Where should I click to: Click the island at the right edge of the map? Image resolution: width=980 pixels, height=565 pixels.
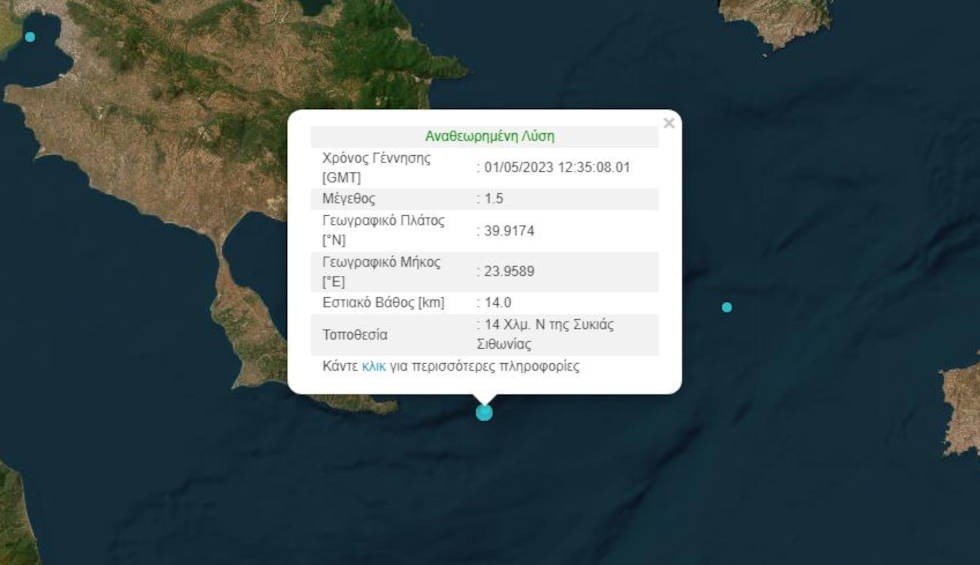(x=962, y=405)
